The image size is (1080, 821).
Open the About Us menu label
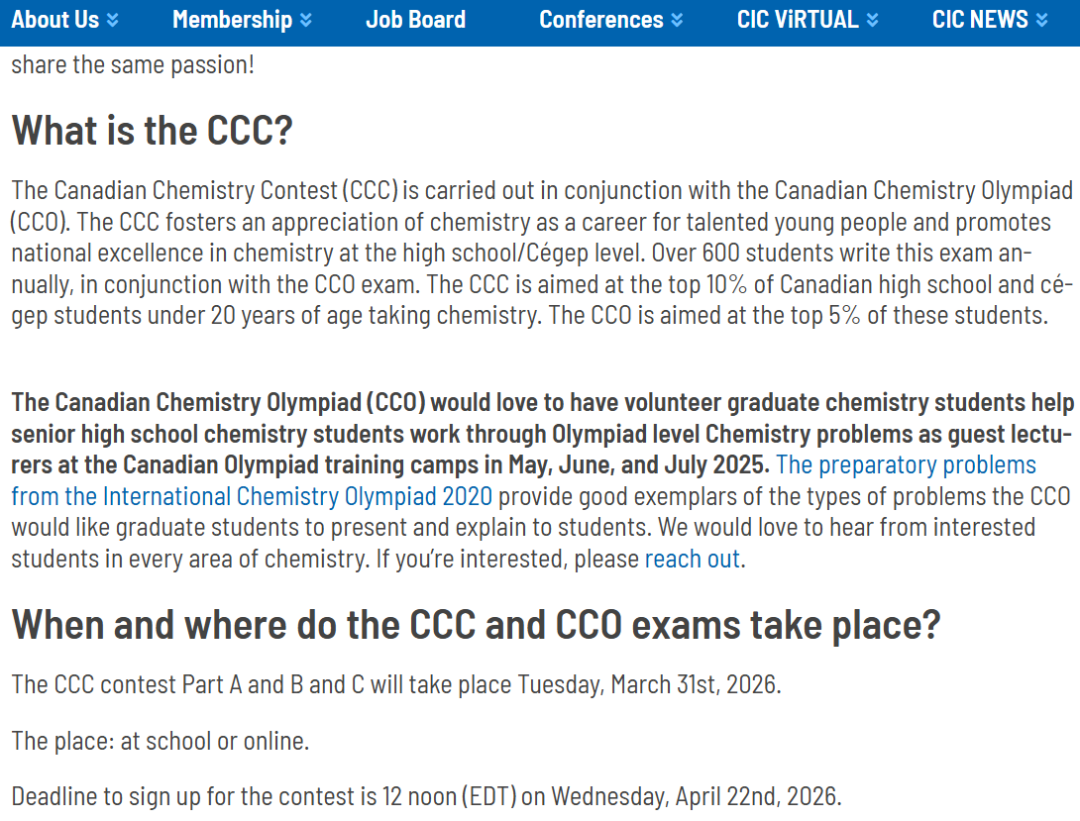click(55, 20)
